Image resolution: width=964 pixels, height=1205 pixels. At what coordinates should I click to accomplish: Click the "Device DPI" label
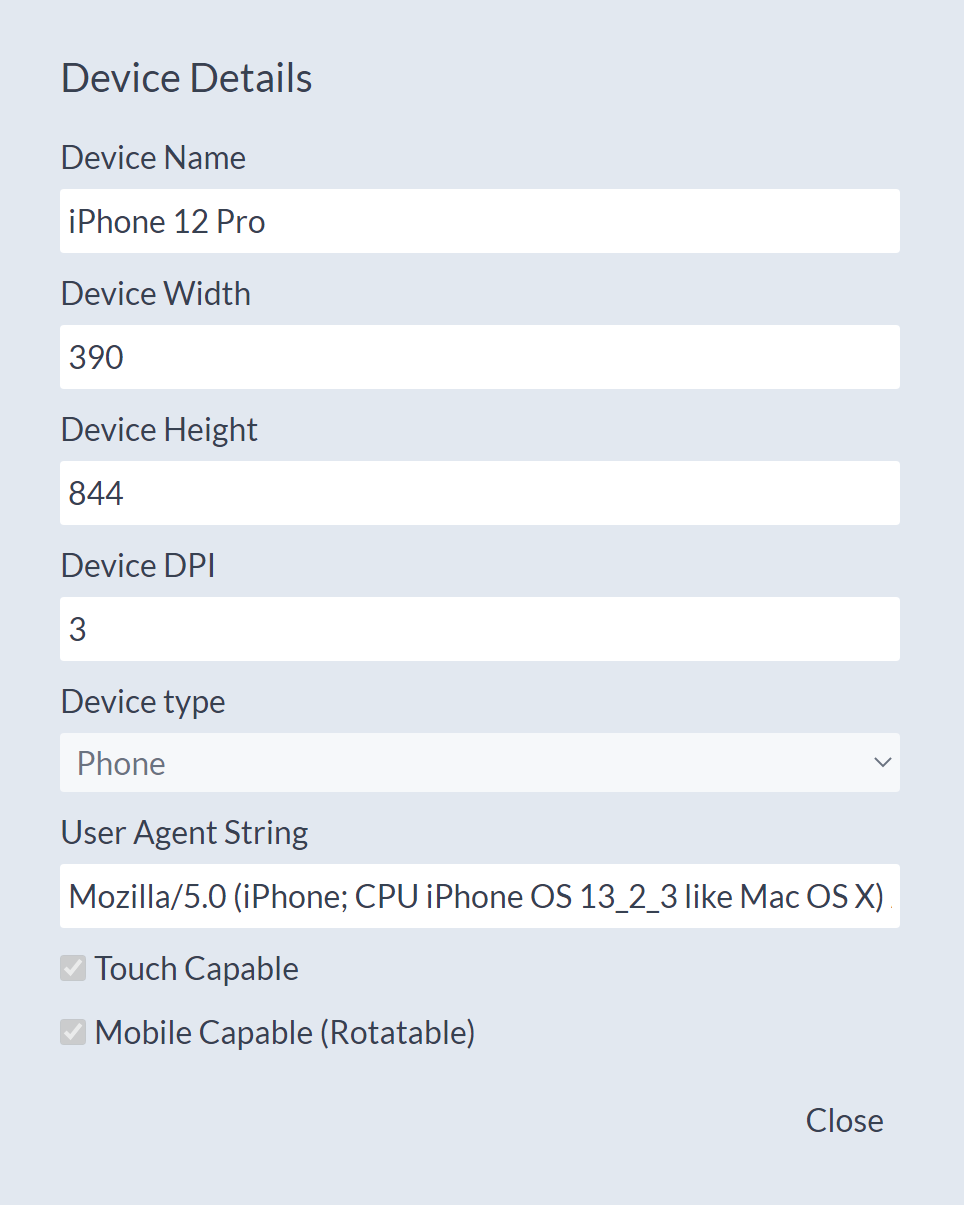138,566
